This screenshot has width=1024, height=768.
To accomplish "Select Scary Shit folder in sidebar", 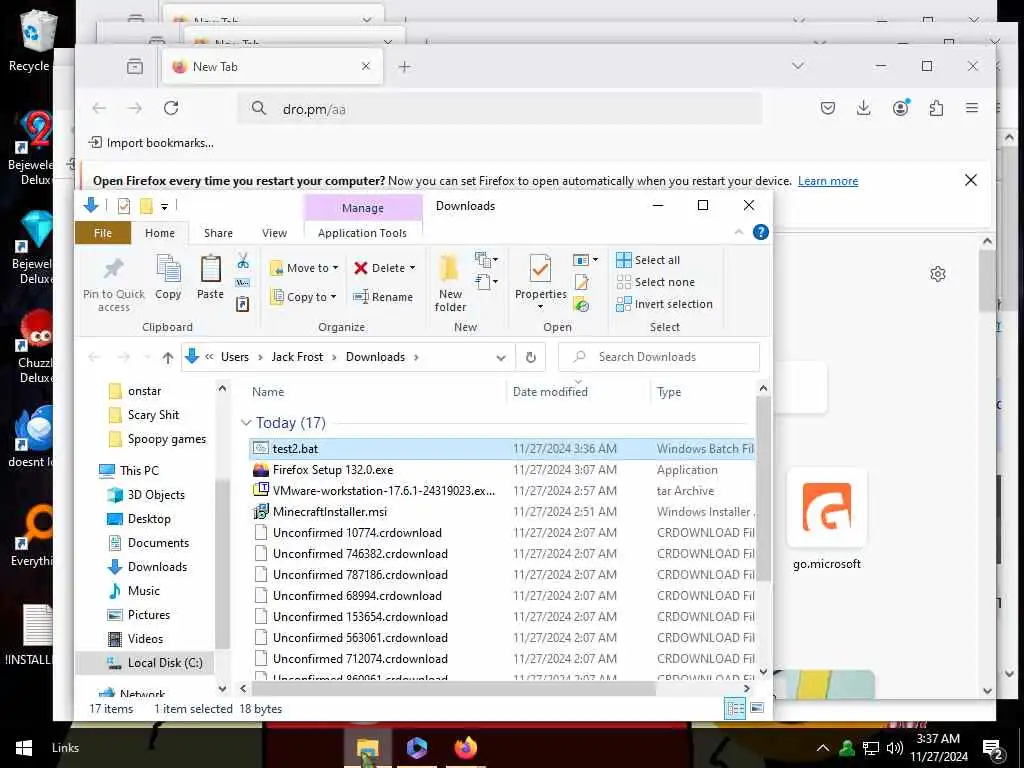I will [153, 415].
